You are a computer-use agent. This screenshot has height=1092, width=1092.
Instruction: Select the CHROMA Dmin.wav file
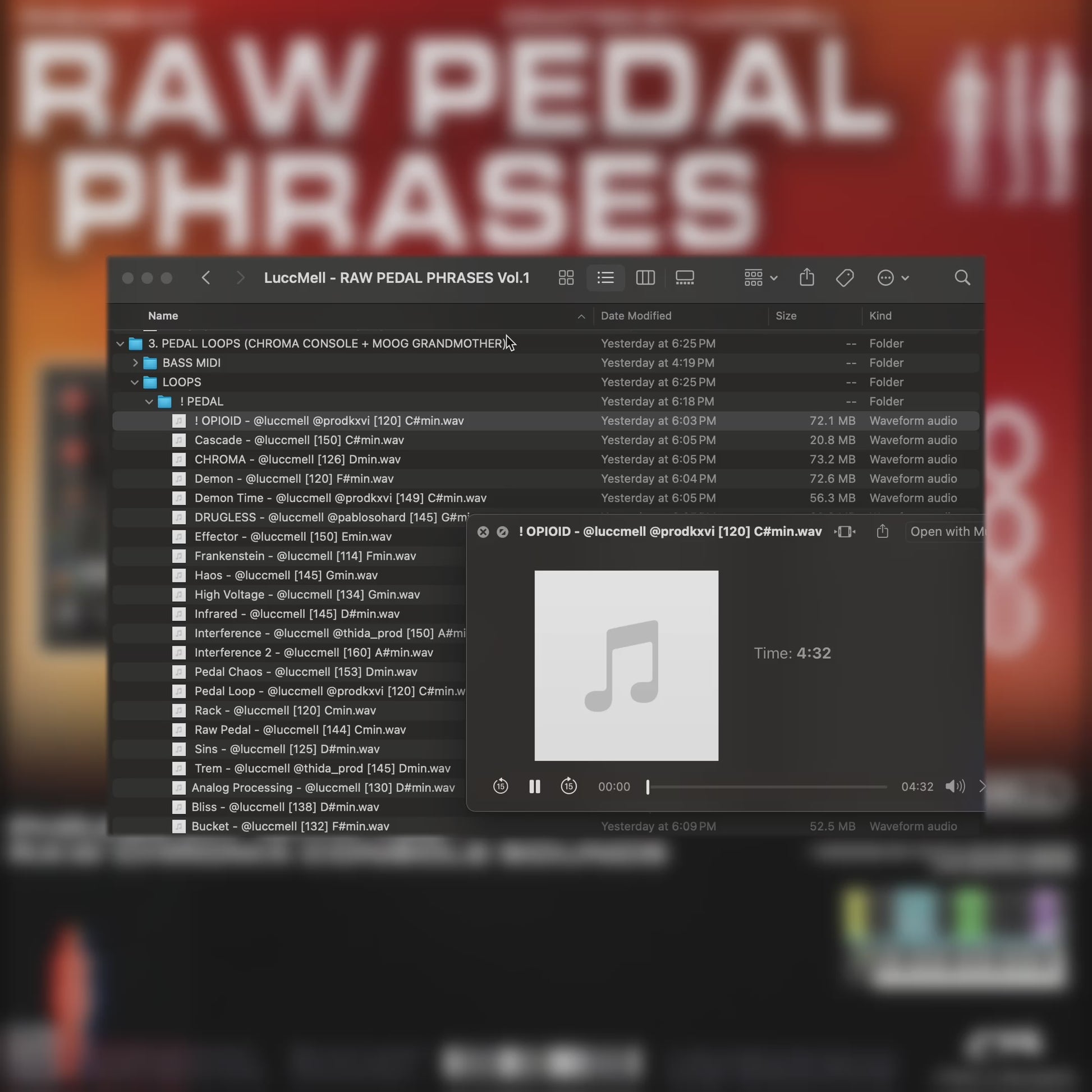[297, 460]
